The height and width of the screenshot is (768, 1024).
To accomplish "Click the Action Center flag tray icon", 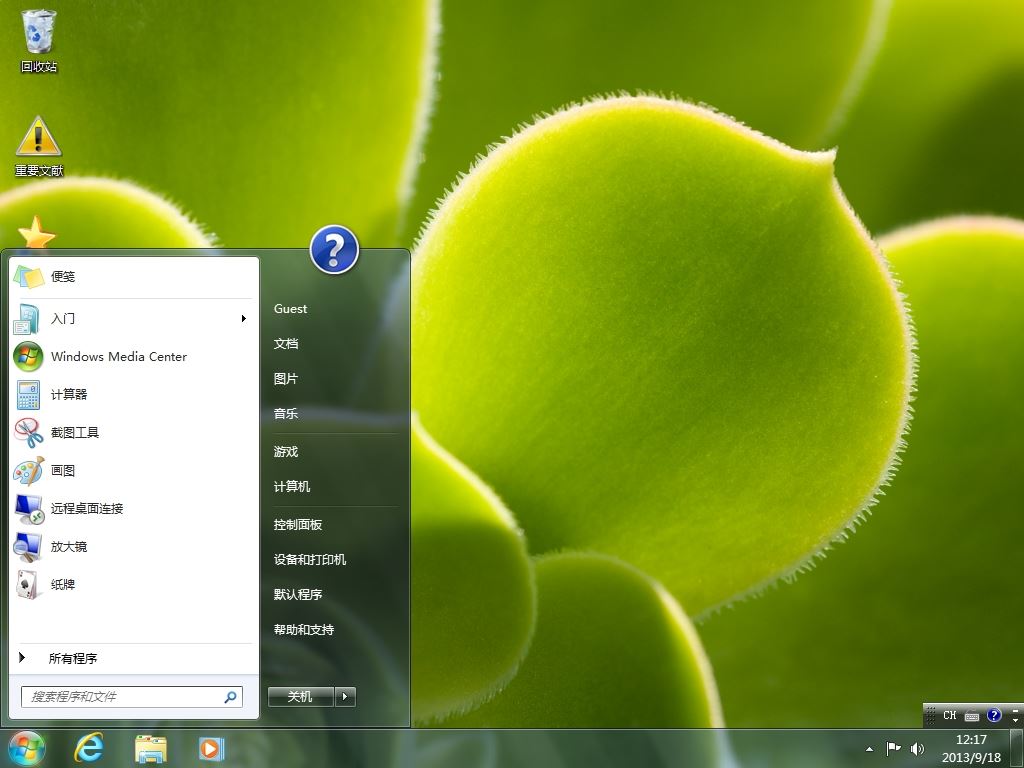I will (x=893, y=748).
